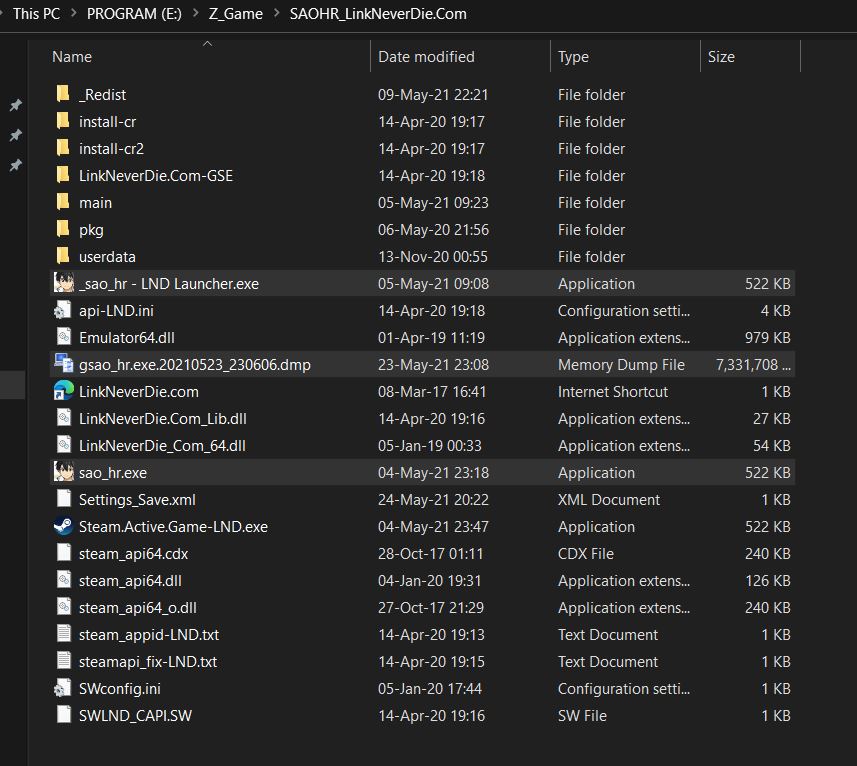
Task: Click the sao_hr.exe anime character icon
Action: 64,473
